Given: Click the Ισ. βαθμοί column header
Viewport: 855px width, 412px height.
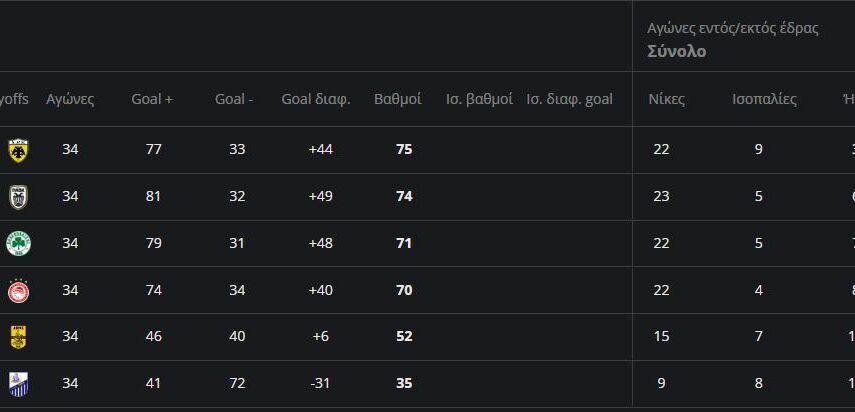Looking at the screenshot, I should pos(479,99).
